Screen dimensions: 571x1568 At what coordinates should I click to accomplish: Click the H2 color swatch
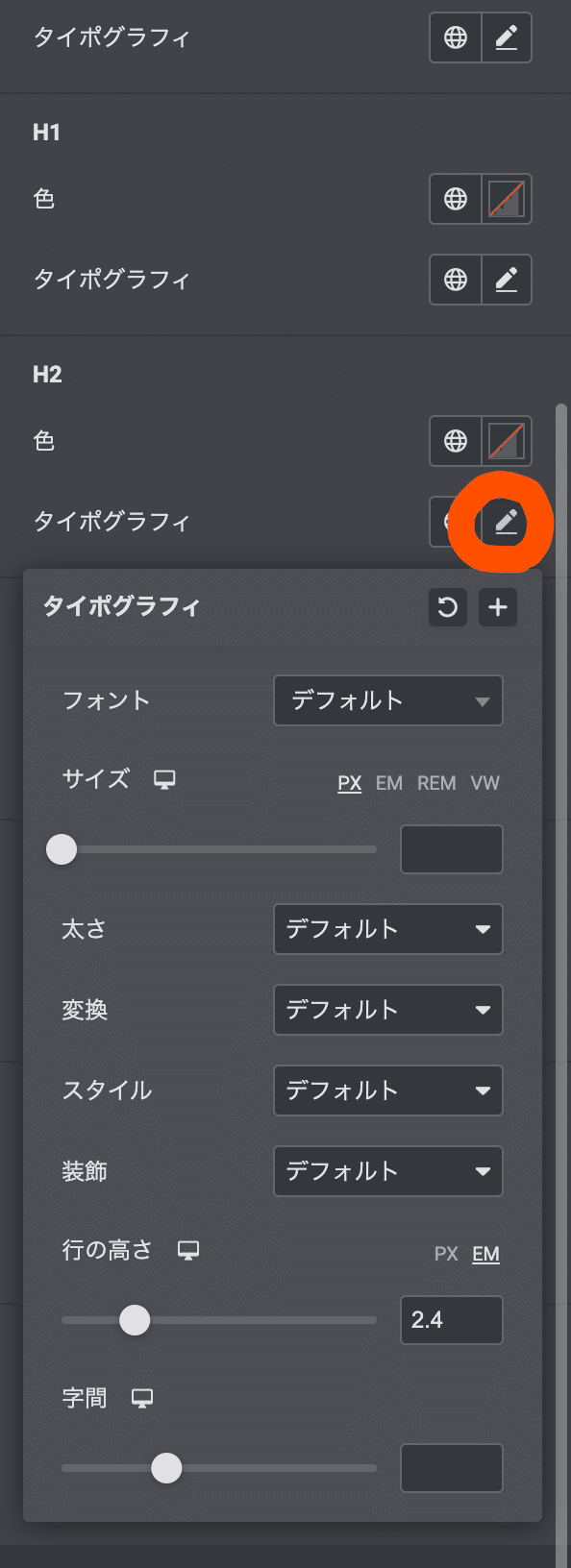click(507, 441)
